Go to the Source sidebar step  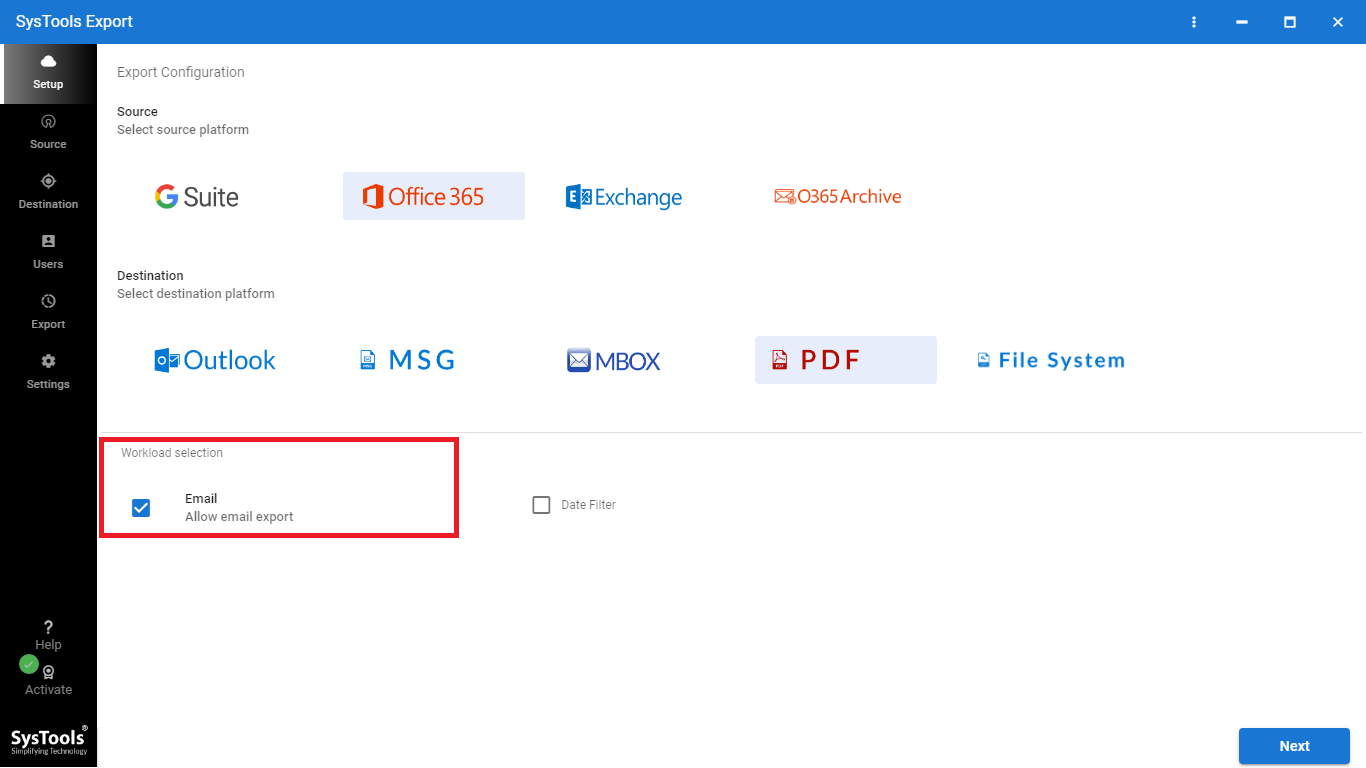click(x=48, y=131)
